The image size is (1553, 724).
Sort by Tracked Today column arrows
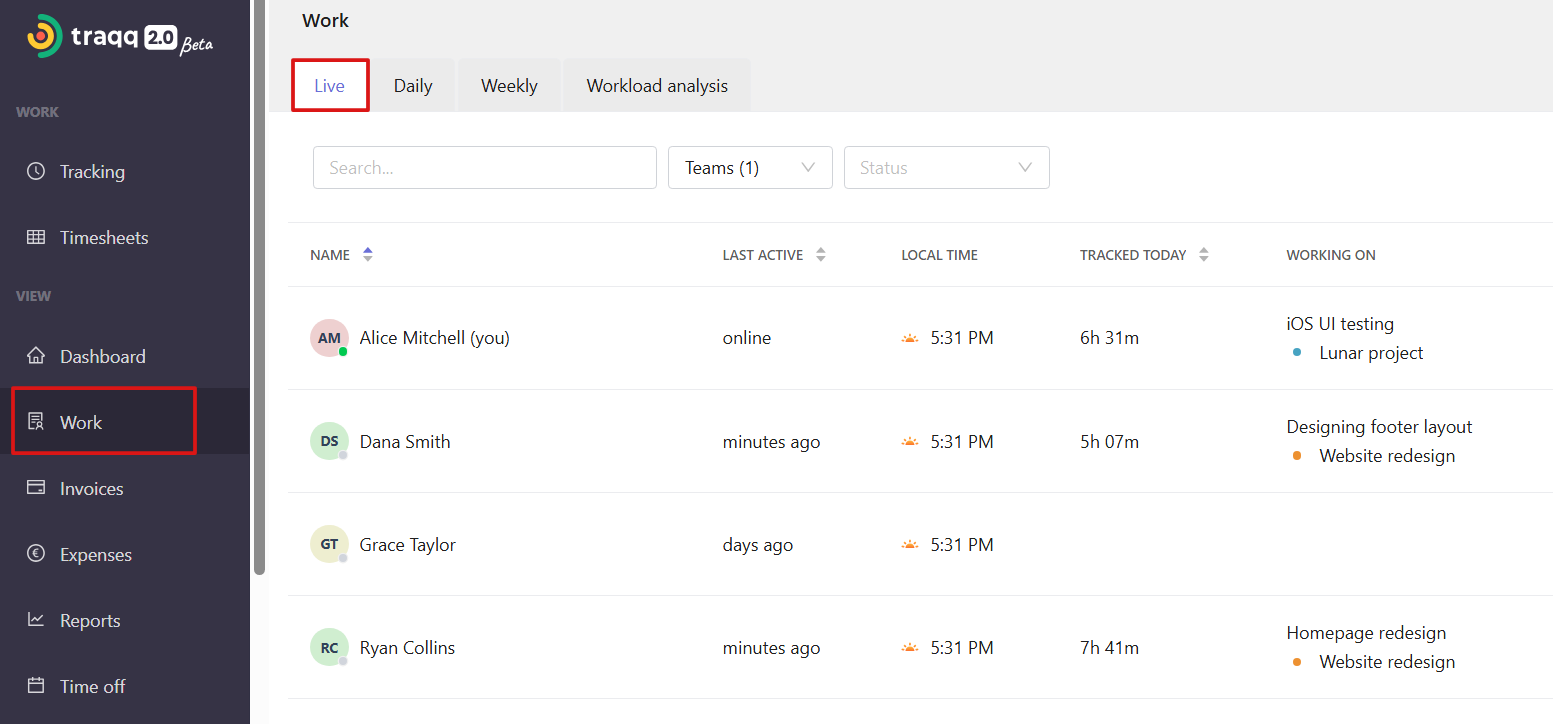pos(1204,255)
